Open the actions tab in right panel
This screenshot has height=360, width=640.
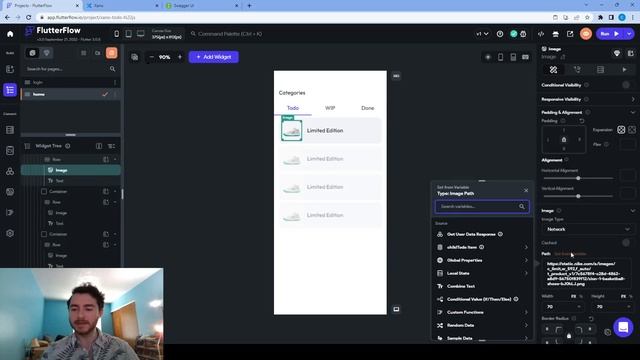(x=577, y=70)
